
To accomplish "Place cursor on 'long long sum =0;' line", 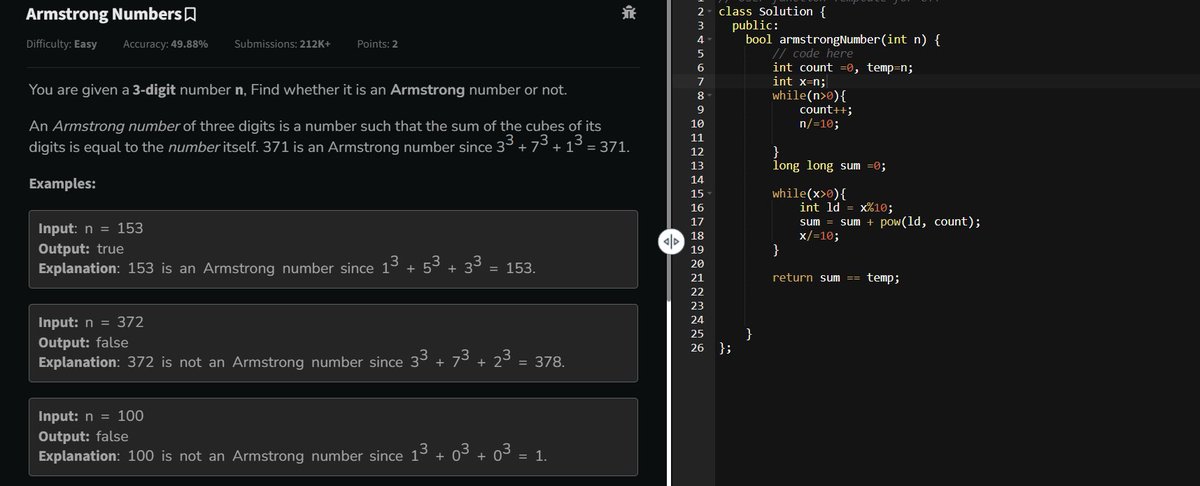I will click(831, 166).
